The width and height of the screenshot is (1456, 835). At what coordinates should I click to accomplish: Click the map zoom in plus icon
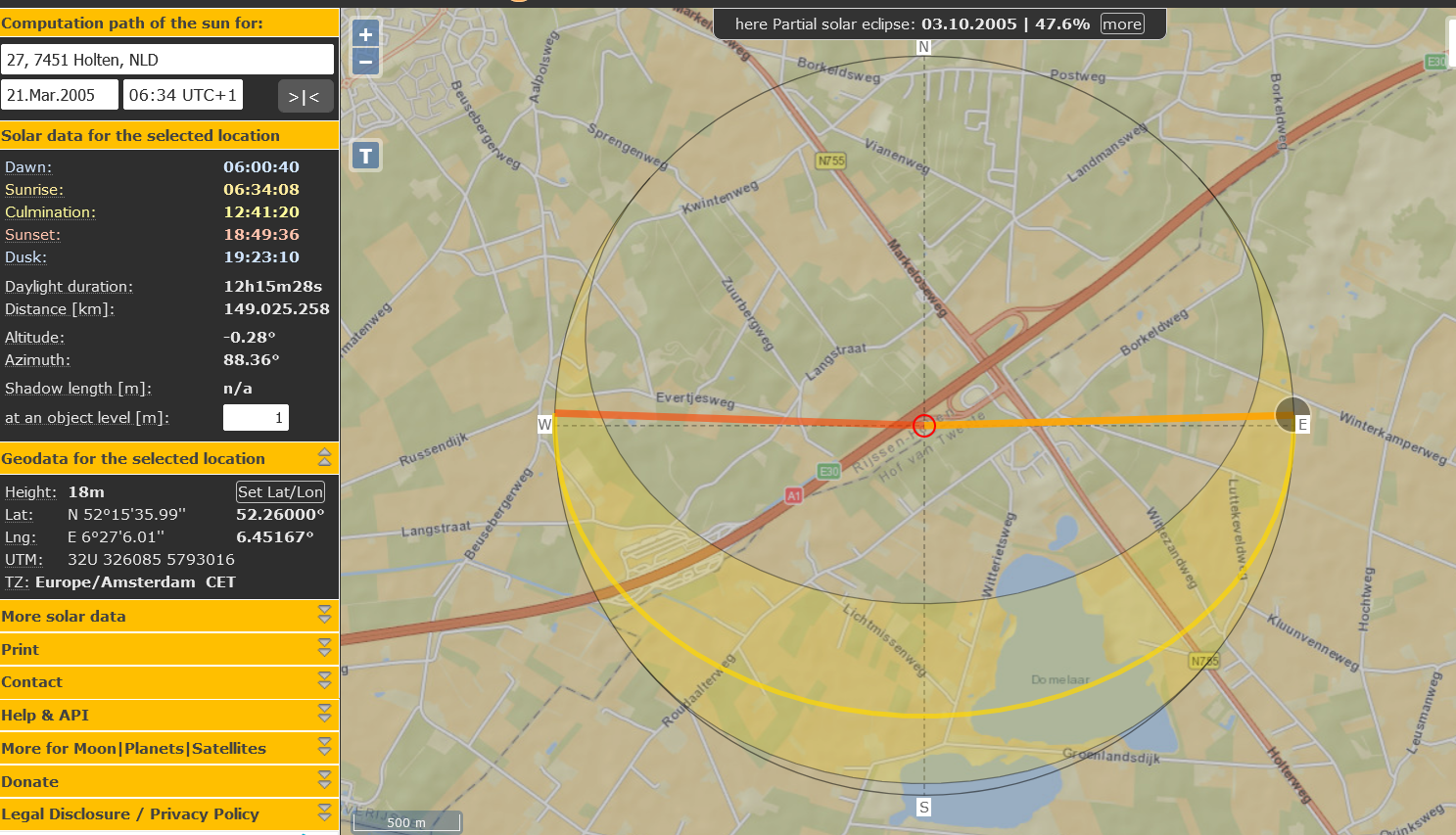tap(364, 32)
